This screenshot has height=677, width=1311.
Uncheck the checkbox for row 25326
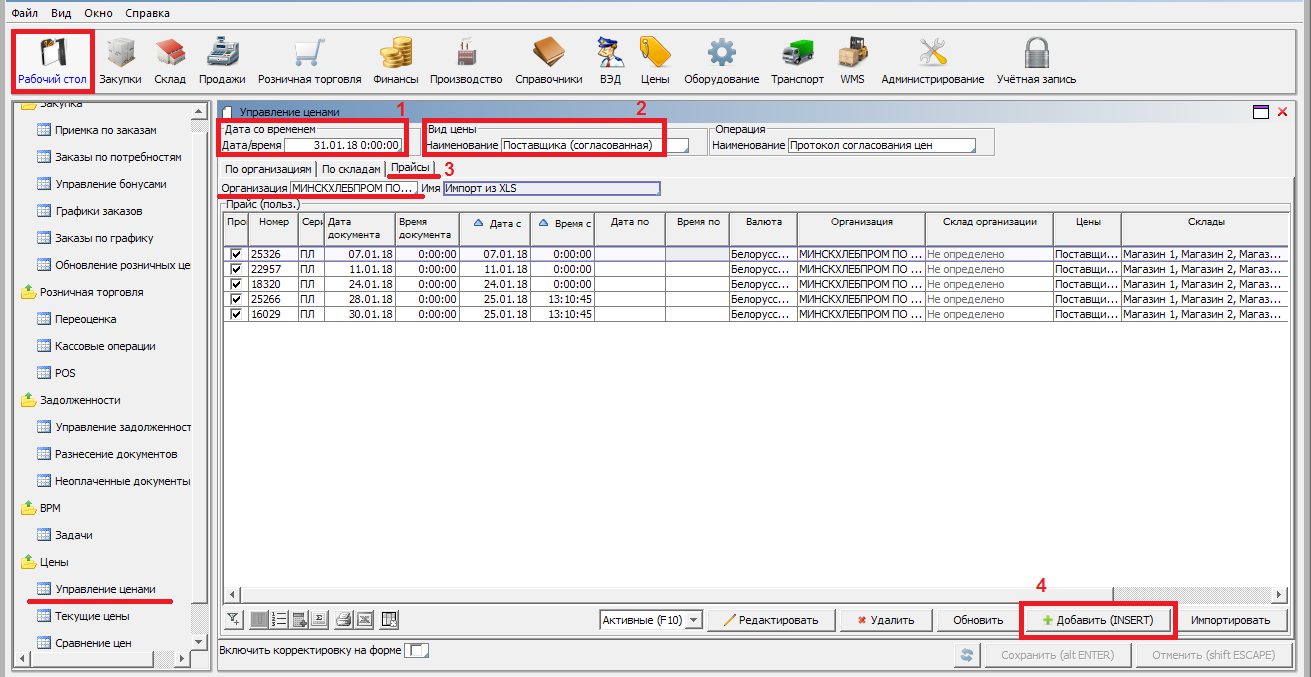(236, 254)
